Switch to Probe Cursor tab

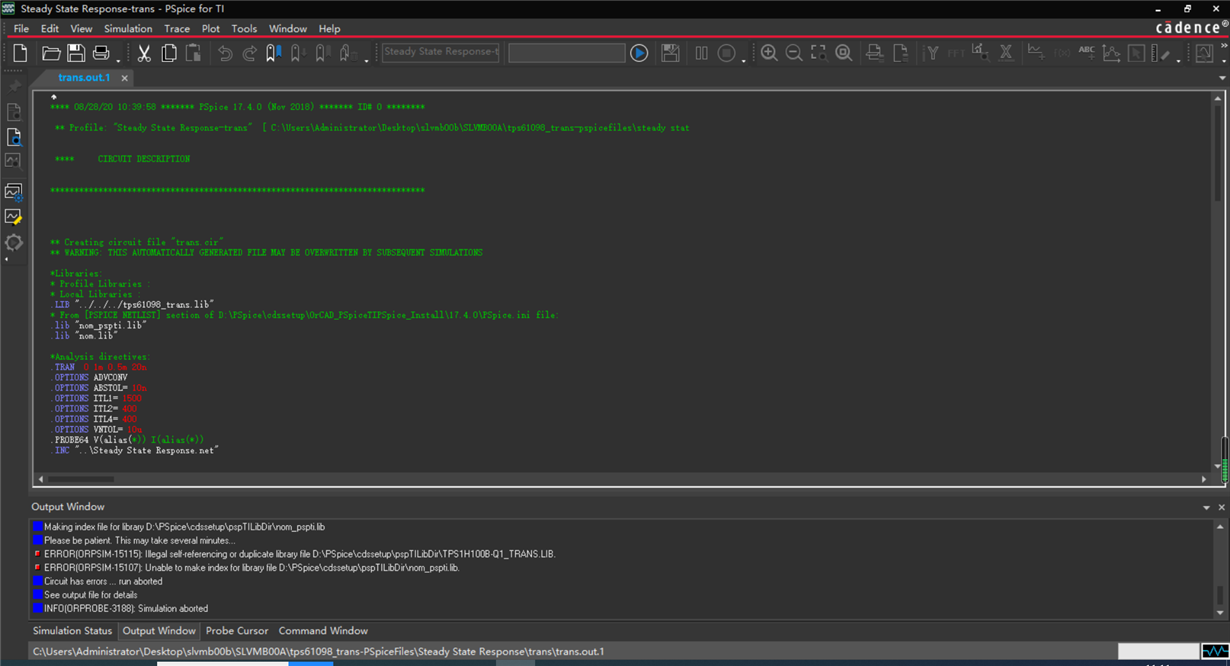tap(237, 631)
